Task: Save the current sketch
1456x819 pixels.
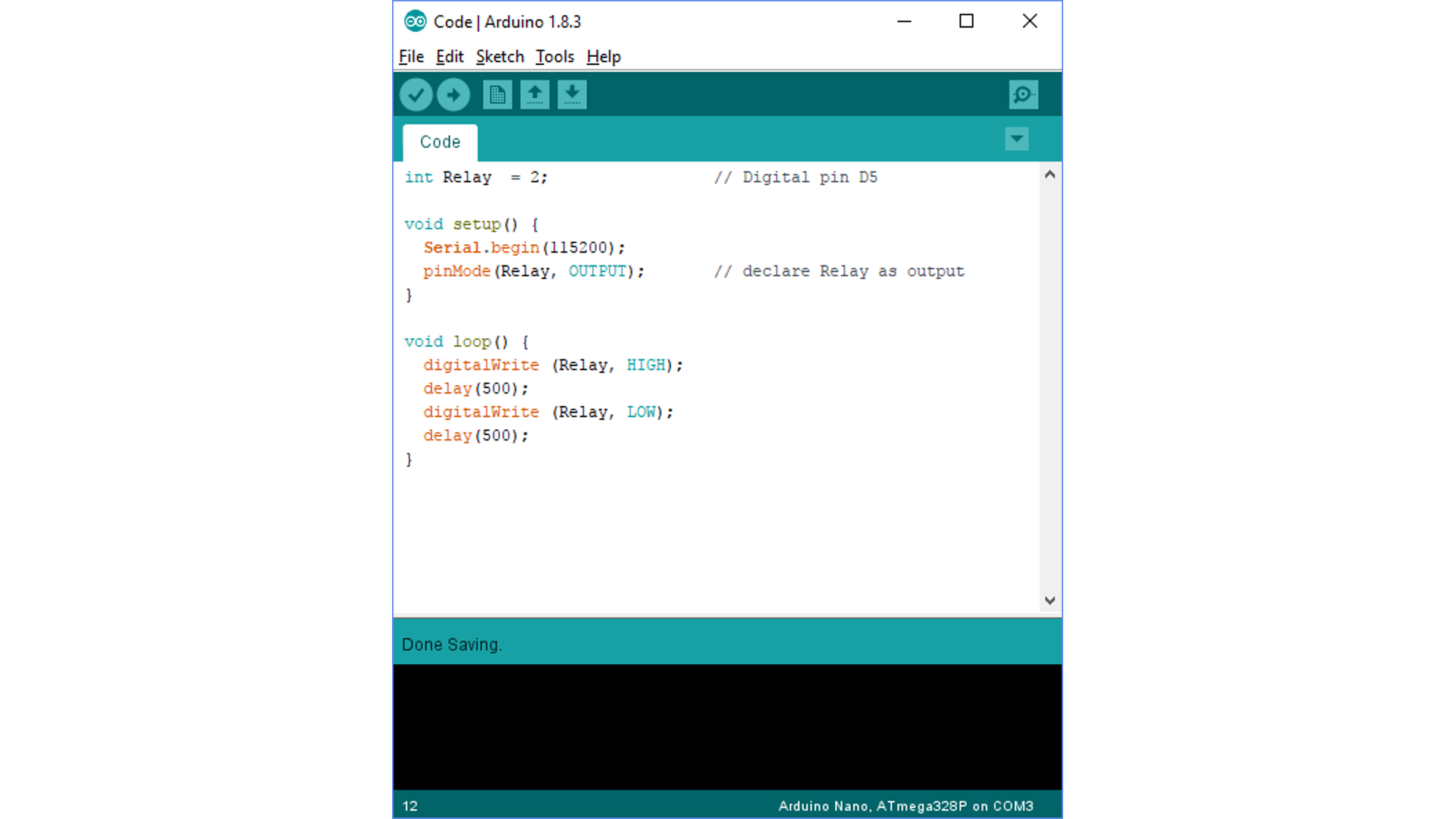Action: 572,94
